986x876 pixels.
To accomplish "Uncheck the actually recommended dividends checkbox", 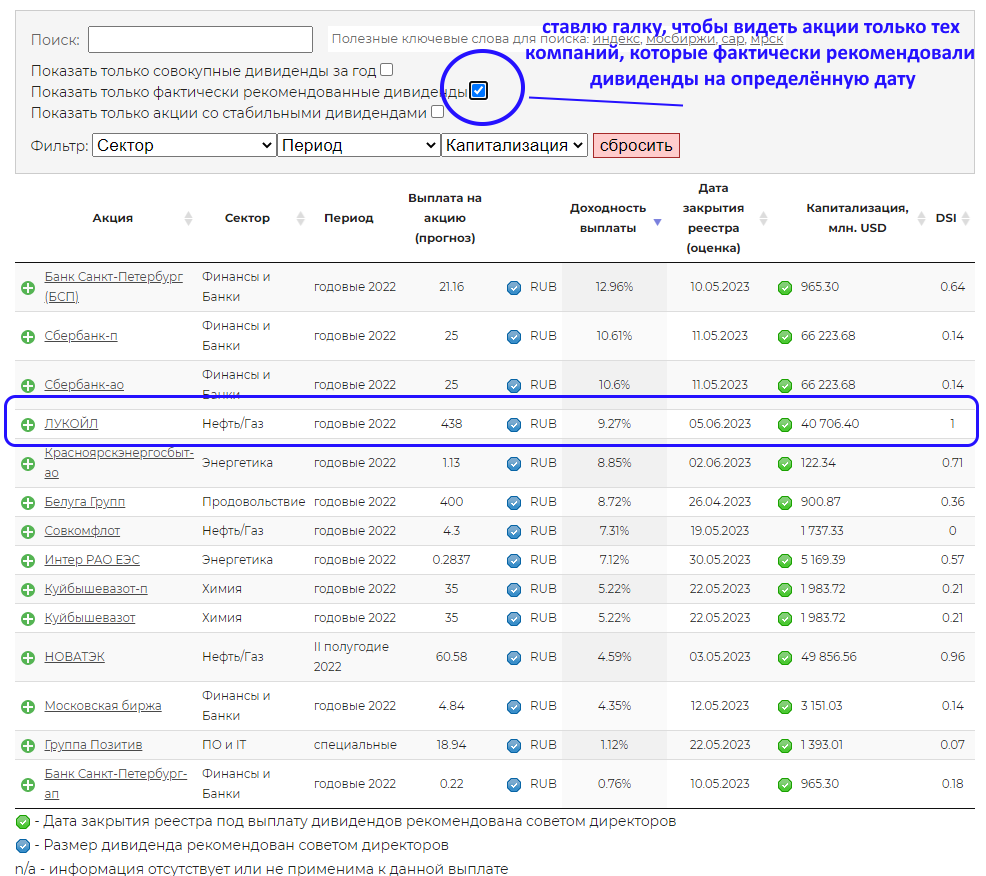I will coord(479,91).
